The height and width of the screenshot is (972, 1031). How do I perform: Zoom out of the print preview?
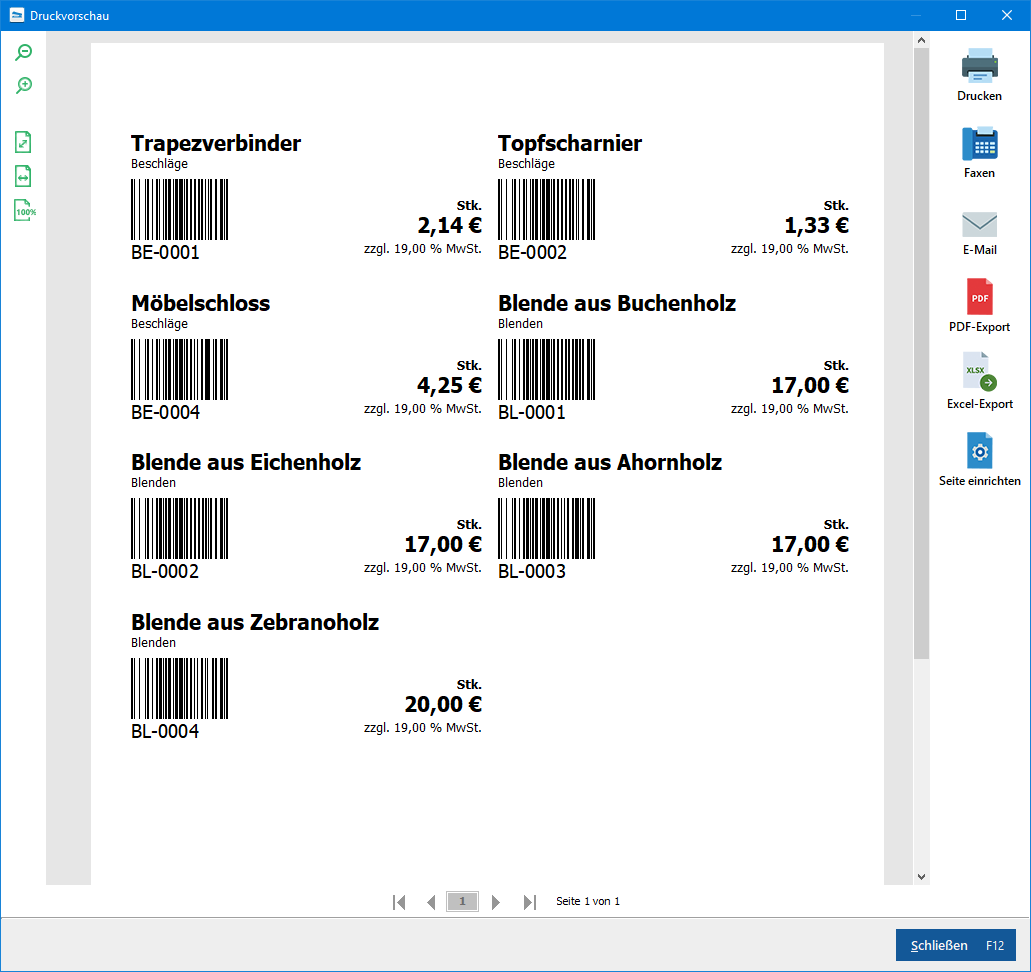(x=24, y=53)
